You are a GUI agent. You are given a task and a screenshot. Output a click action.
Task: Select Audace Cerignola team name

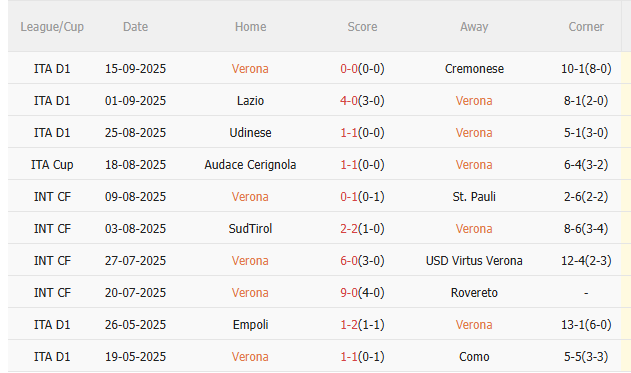click(x=250, y=165)
